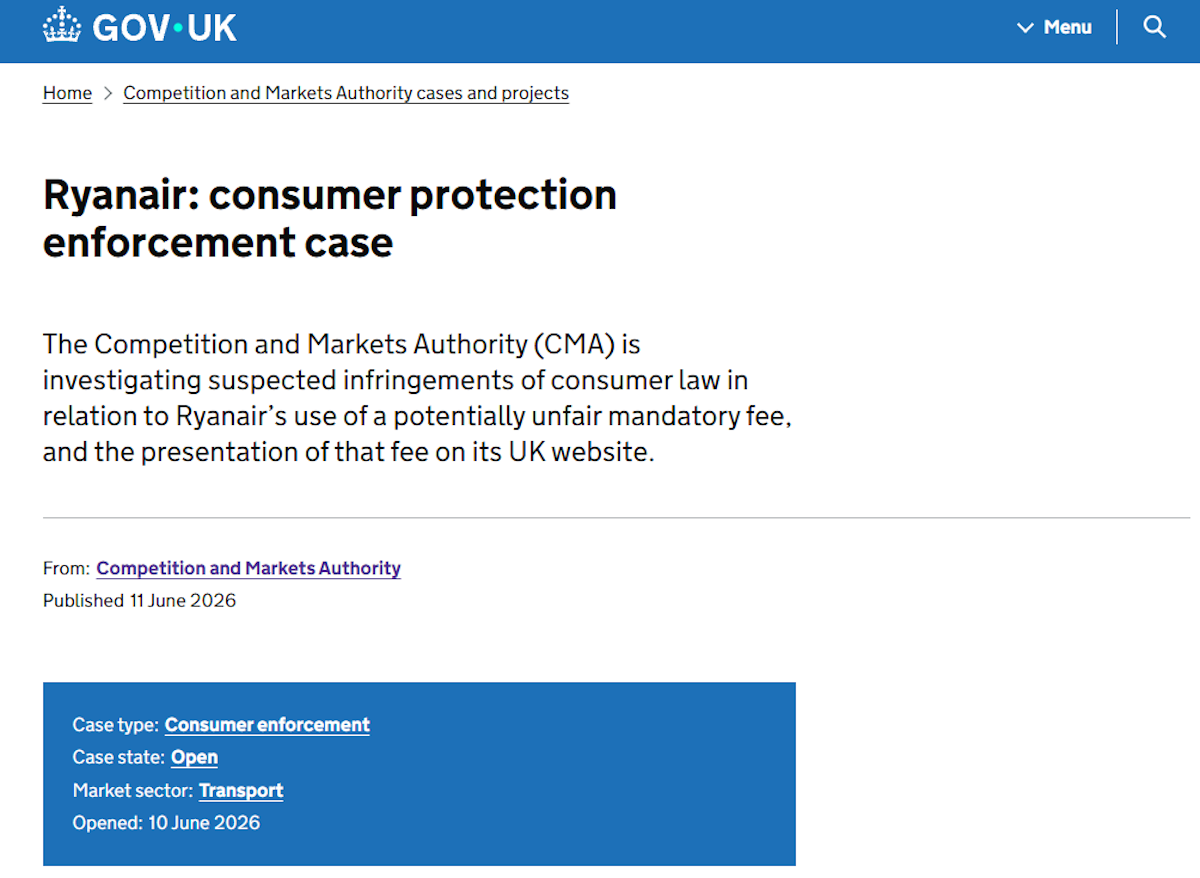Click the Opened 10 June 2026 text
The height and width of the screenshot is (878, 1200).
point(166,824)
